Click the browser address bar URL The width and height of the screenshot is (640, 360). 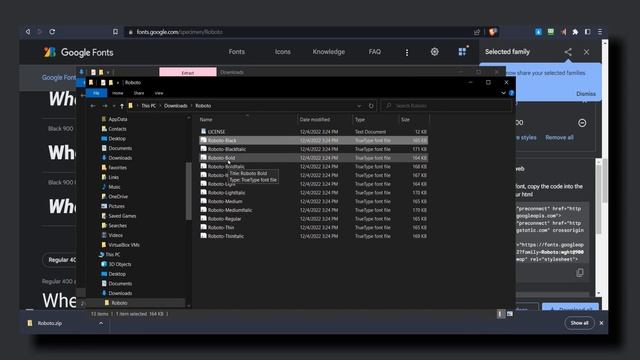tap(179, 32)
